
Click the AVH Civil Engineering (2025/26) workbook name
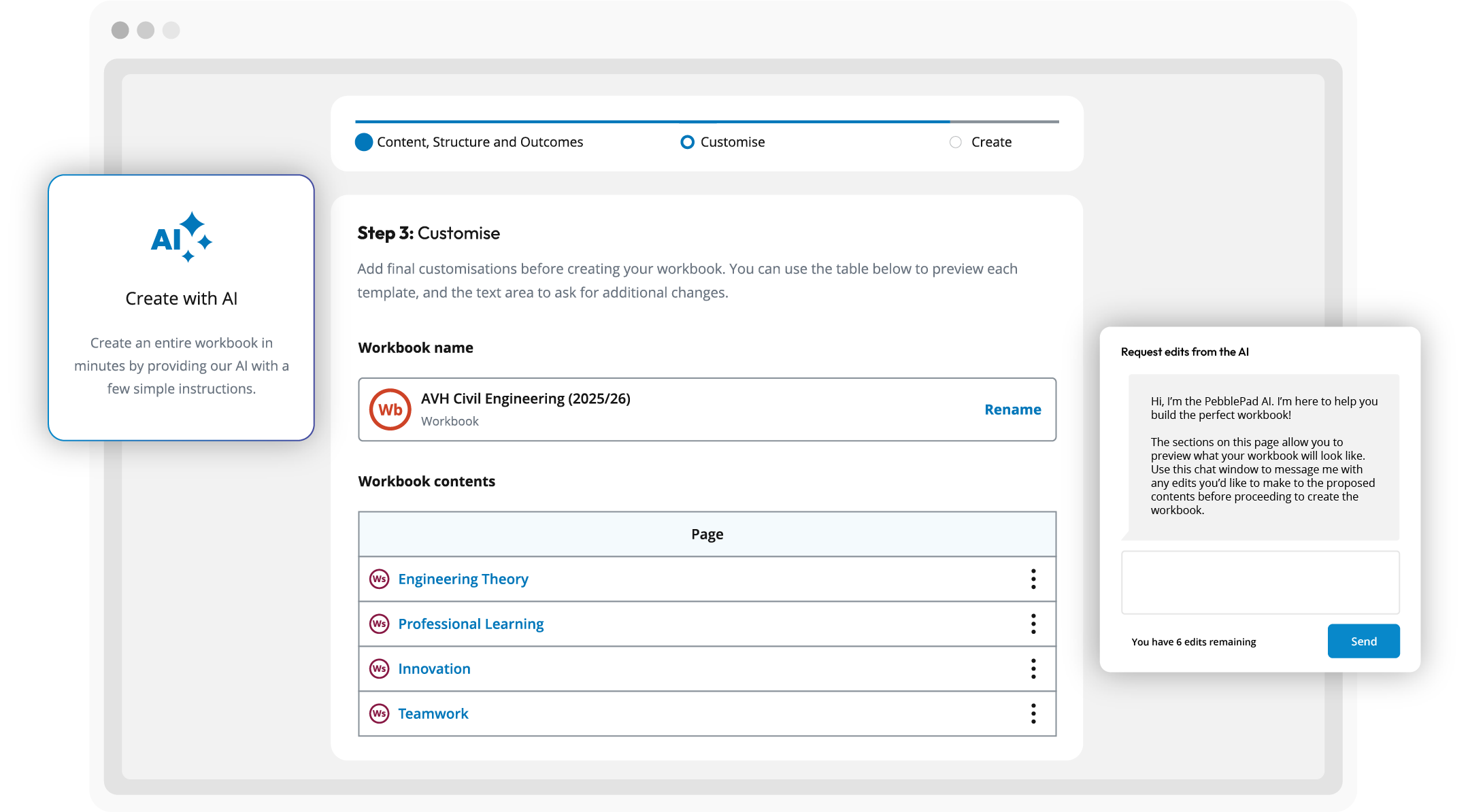coord(526,399)
